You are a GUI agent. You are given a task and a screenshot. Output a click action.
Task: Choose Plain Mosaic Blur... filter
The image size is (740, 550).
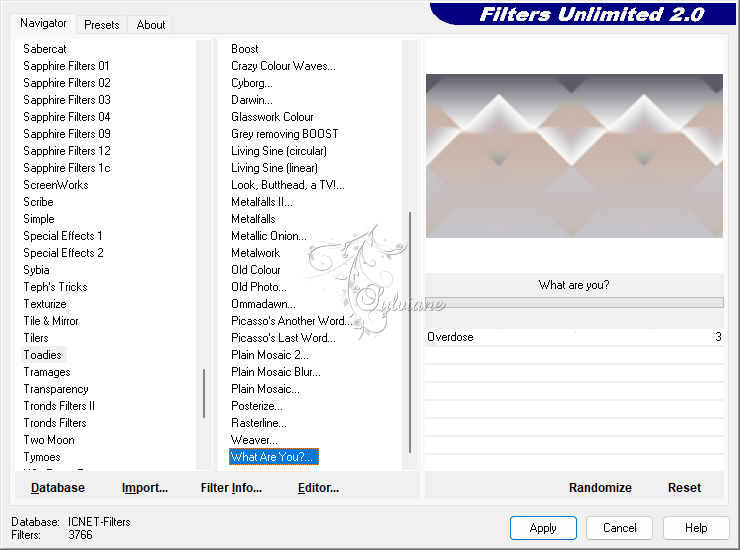coord(276,372)
